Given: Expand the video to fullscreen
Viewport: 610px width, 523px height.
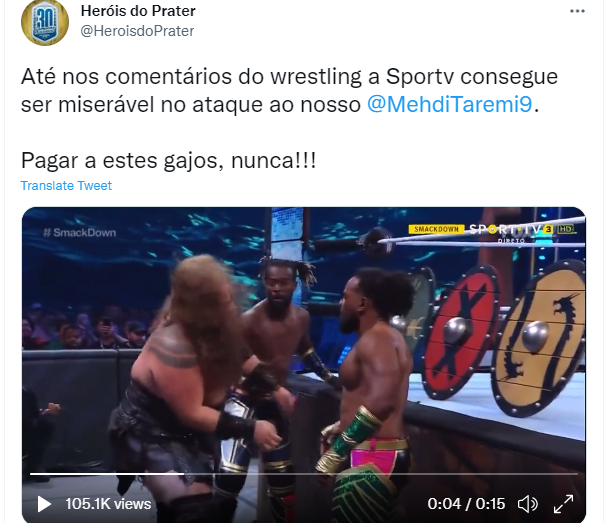Looking at the screenshot, I should point(563,504).
